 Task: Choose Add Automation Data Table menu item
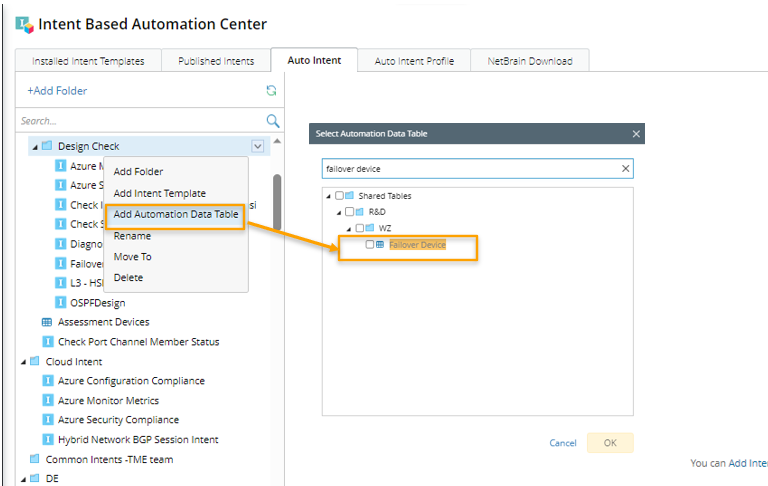point(175,214)
